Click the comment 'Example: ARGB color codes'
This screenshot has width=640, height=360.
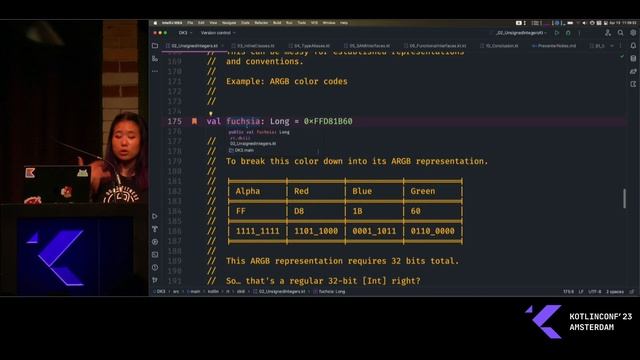(287, 81)
